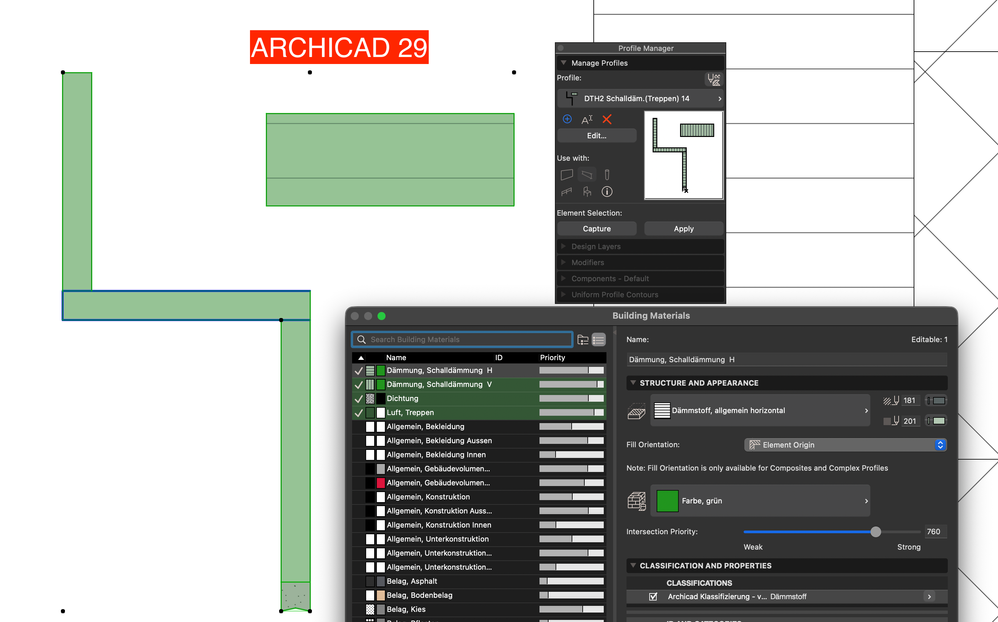Expand the Uniform Profile Contours section
998x622 pixels.
(x=563, y=295)
